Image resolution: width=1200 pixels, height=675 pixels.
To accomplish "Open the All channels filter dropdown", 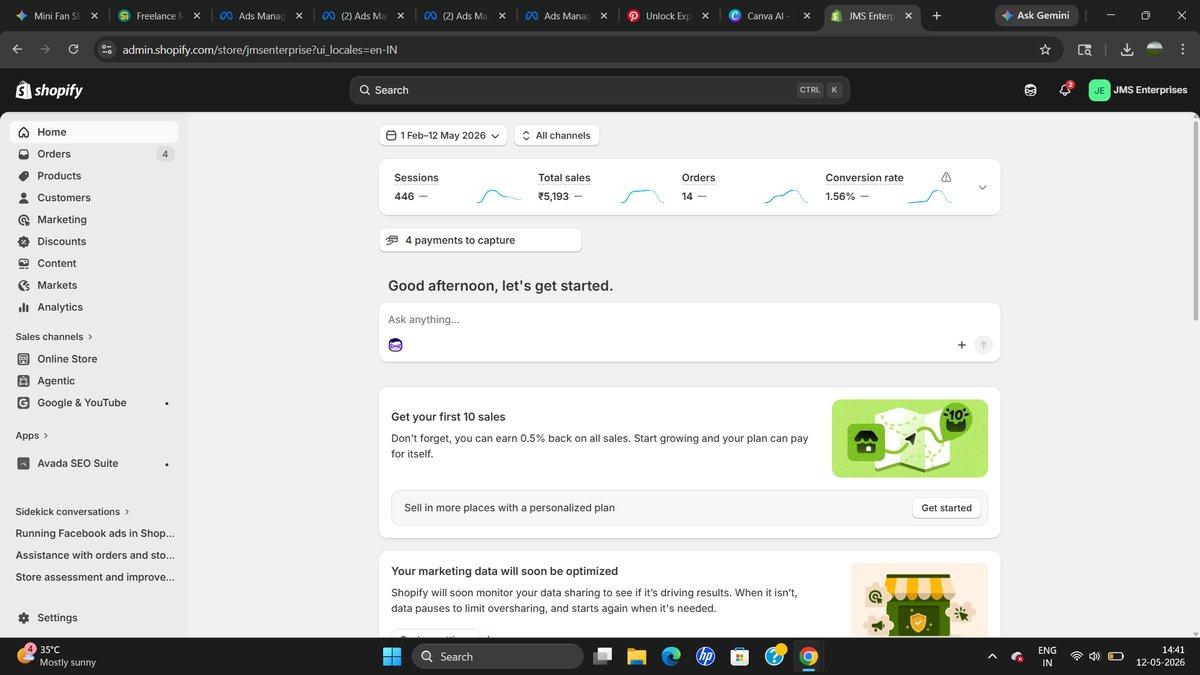I will pos(556,136).
